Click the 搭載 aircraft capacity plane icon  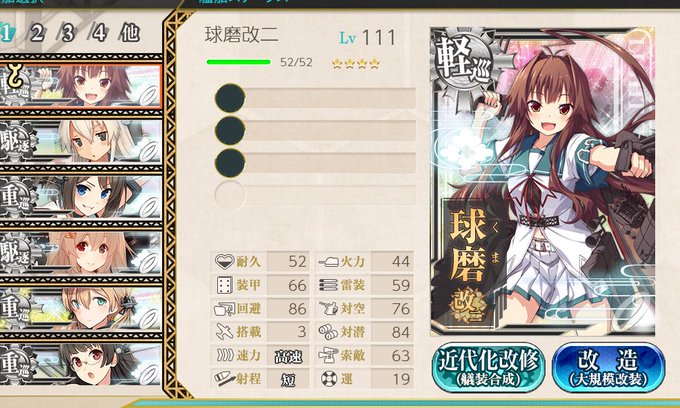pos(224,332)
